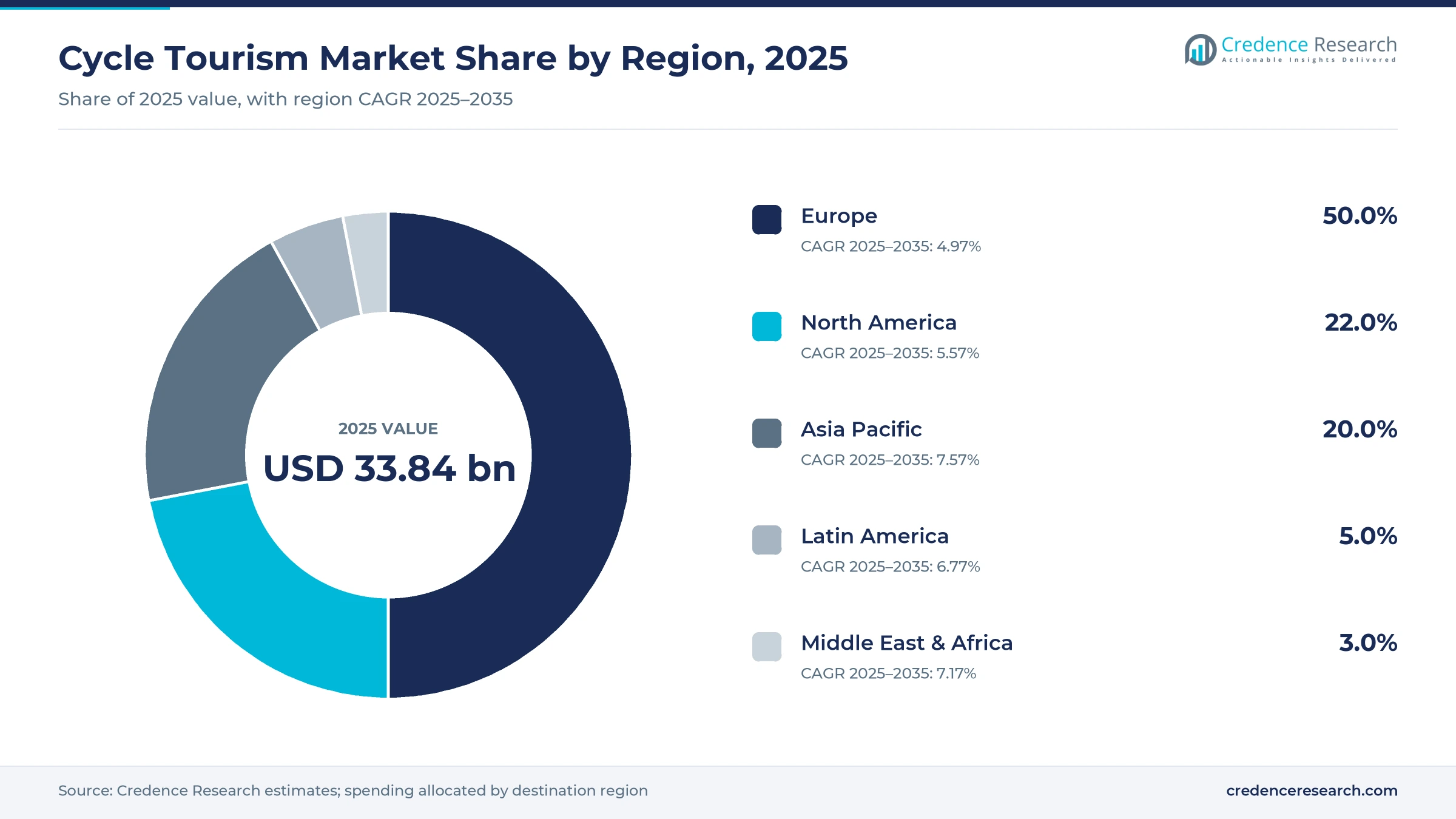Click the '5.0%' share value
Viewport: 1456px width, 819px height.
pos(1368,536)
